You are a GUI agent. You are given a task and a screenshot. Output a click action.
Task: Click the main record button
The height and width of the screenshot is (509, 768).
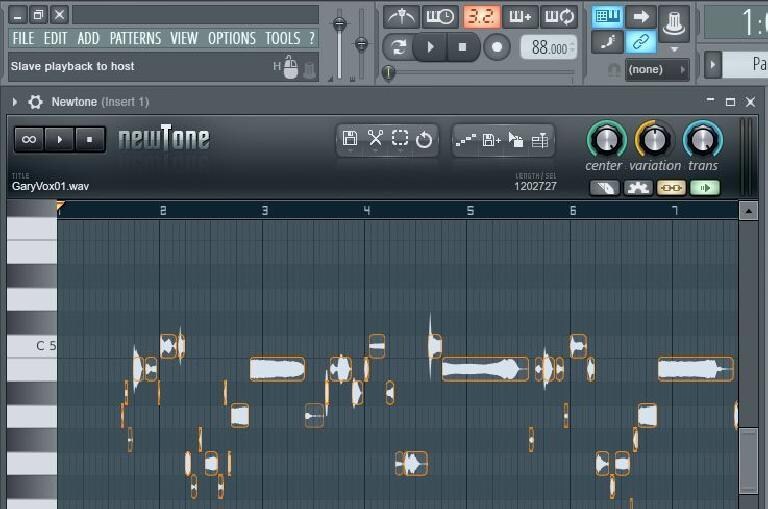tap(497, 48)
